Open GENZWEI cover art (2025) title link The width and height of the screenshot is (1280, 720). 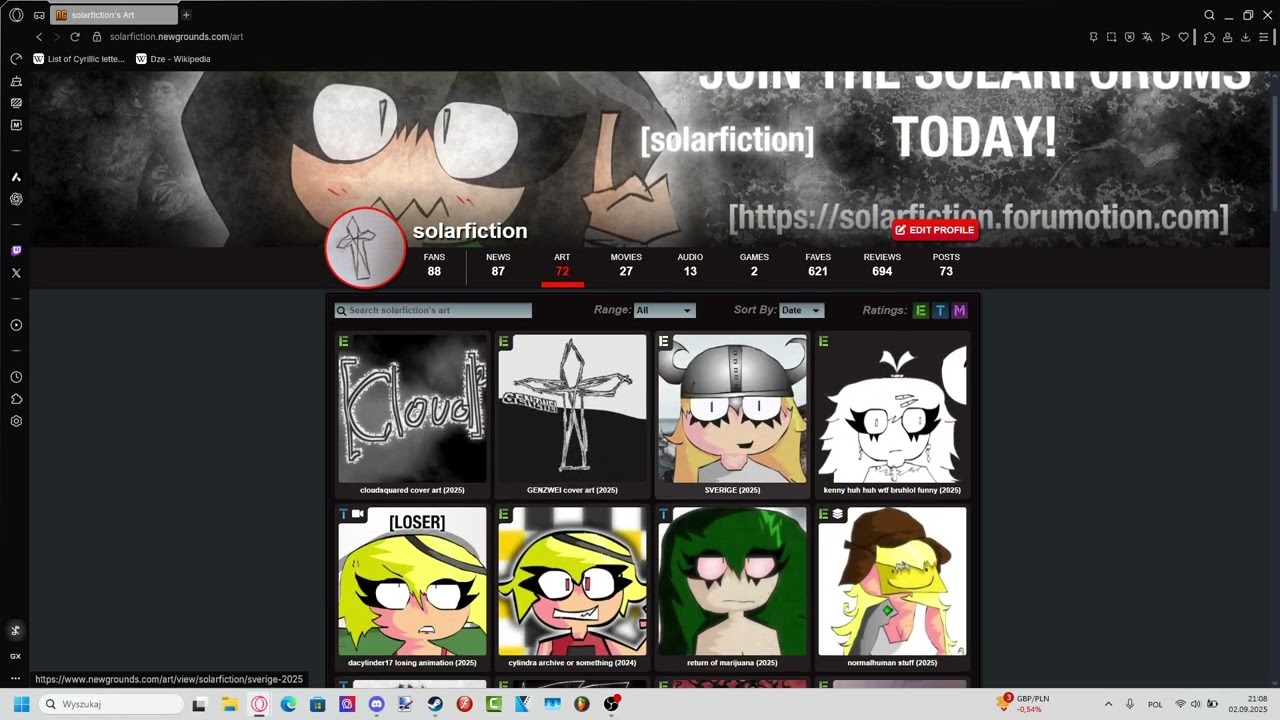(572, 490)
